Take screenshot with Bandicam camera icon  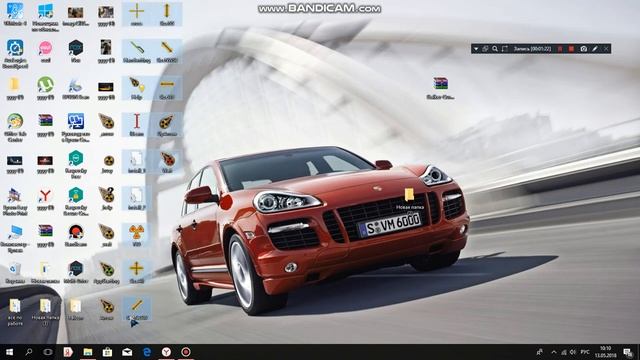[584, 49]
